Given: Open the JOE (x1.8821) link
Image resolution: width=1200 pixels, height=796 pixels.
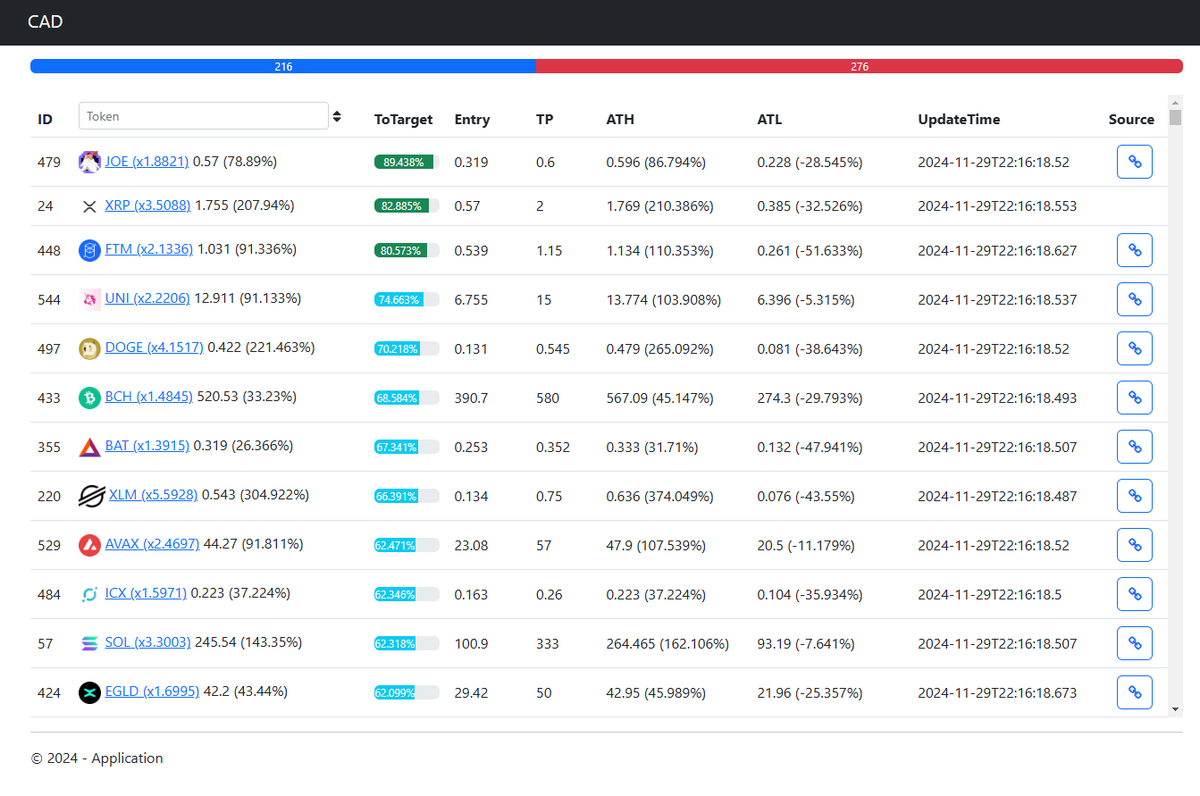Looking at the screenshot, I should click(x=147, y=161).
